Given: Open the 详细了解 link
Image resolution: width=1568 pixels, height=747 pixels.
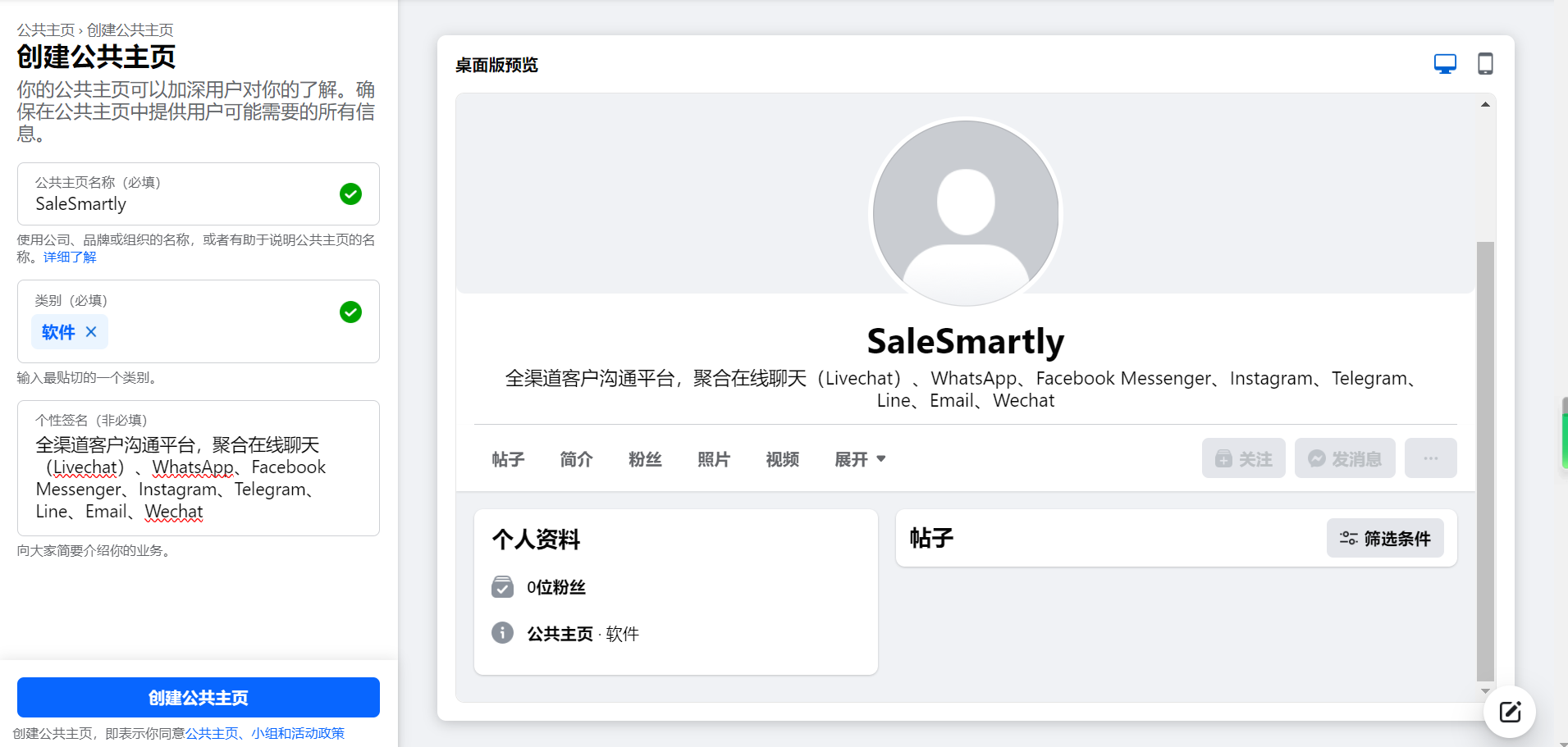Looking at the screenshot, I should (x=70, y=257).
